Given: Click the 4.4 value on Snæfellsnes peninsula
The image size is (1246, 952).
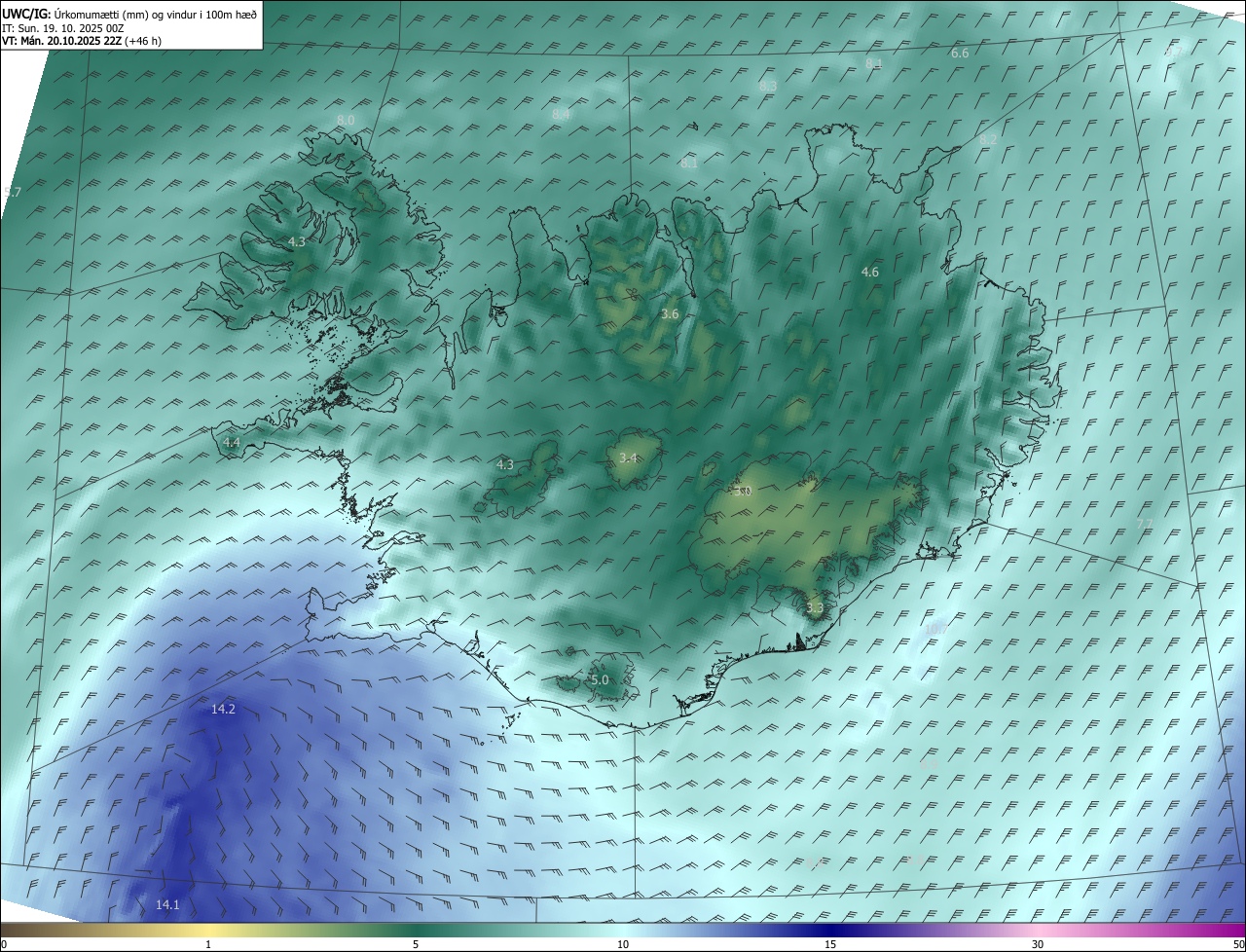Looking at the screenshot, I should pos(231,442).
